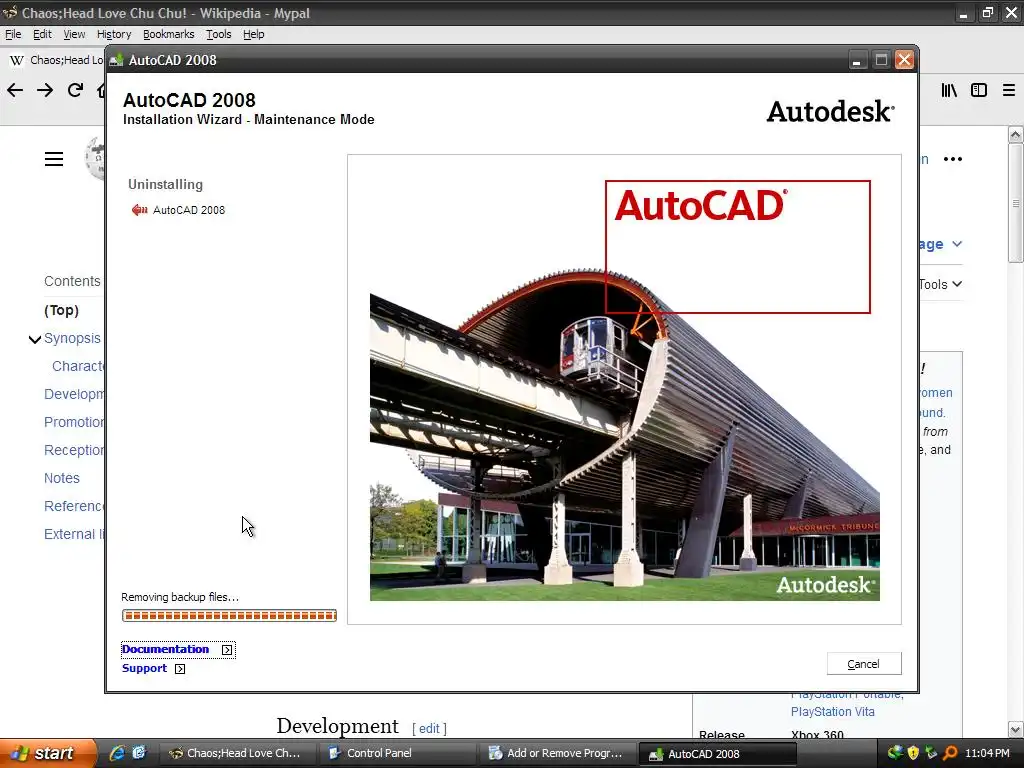Viewport: 1024px width, 768px height.
Task: Jump to (Top) in contents
Action: (x=61, y=310)
